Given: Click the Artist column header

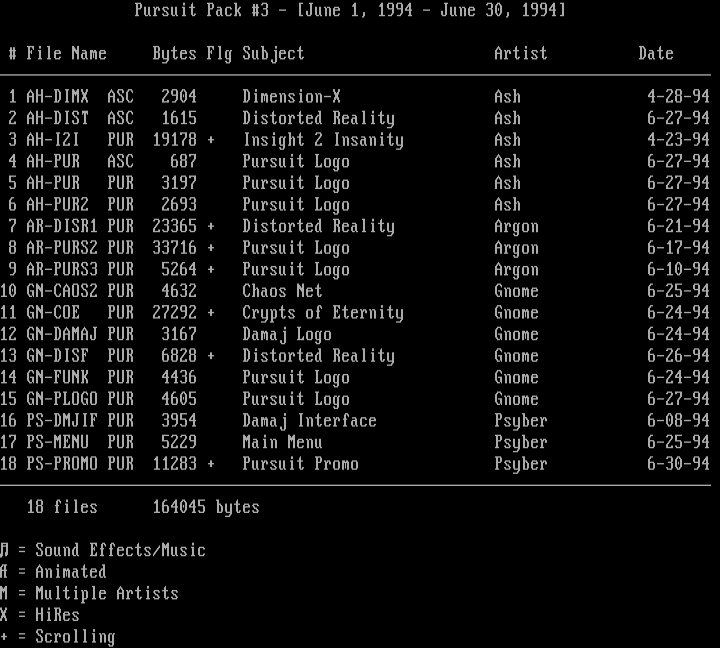Looking at the screenshot, I should point(520,53).
